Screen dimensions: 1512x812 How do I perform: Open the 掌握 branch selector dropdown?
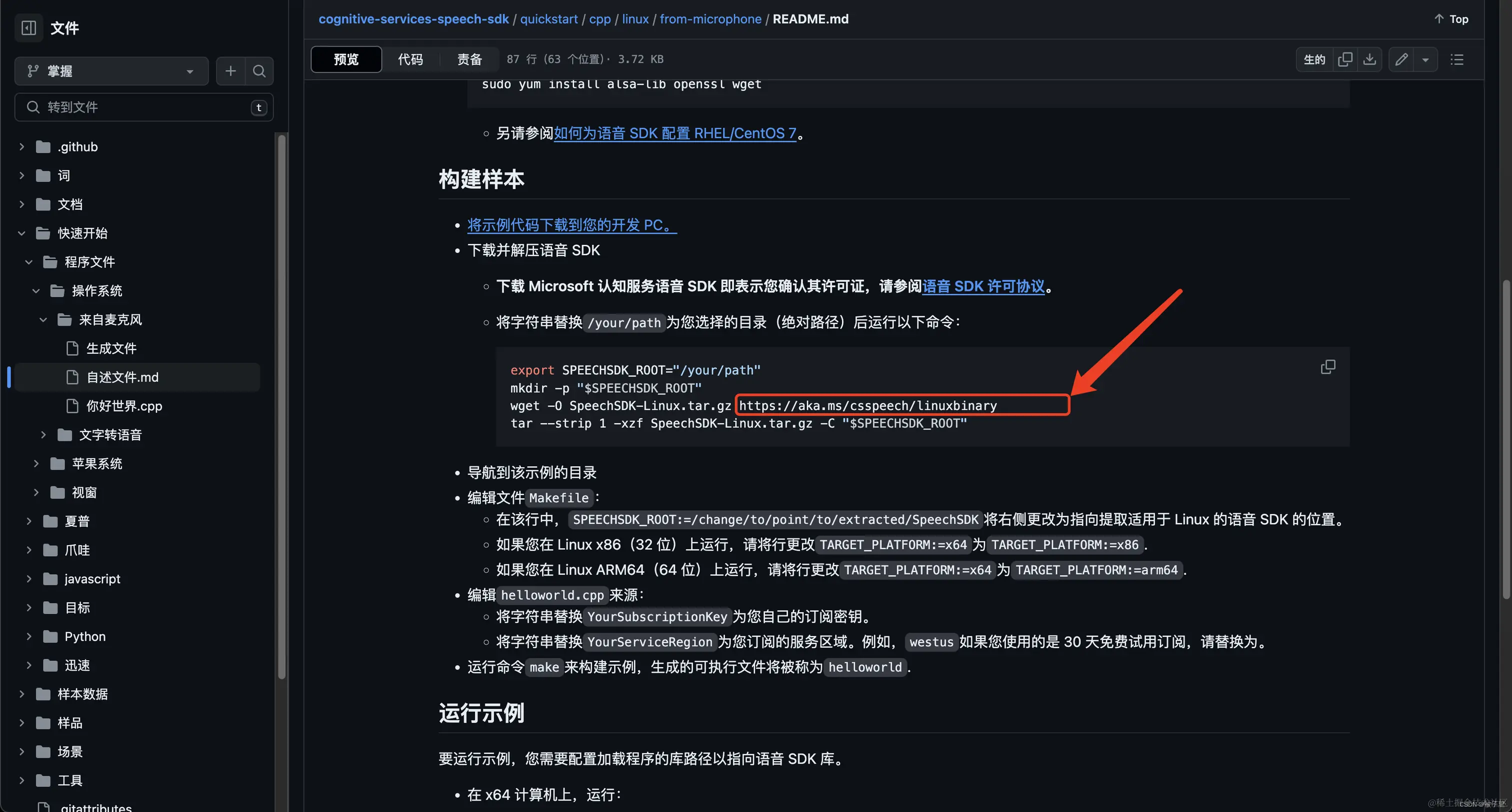(x=111, y=70)
